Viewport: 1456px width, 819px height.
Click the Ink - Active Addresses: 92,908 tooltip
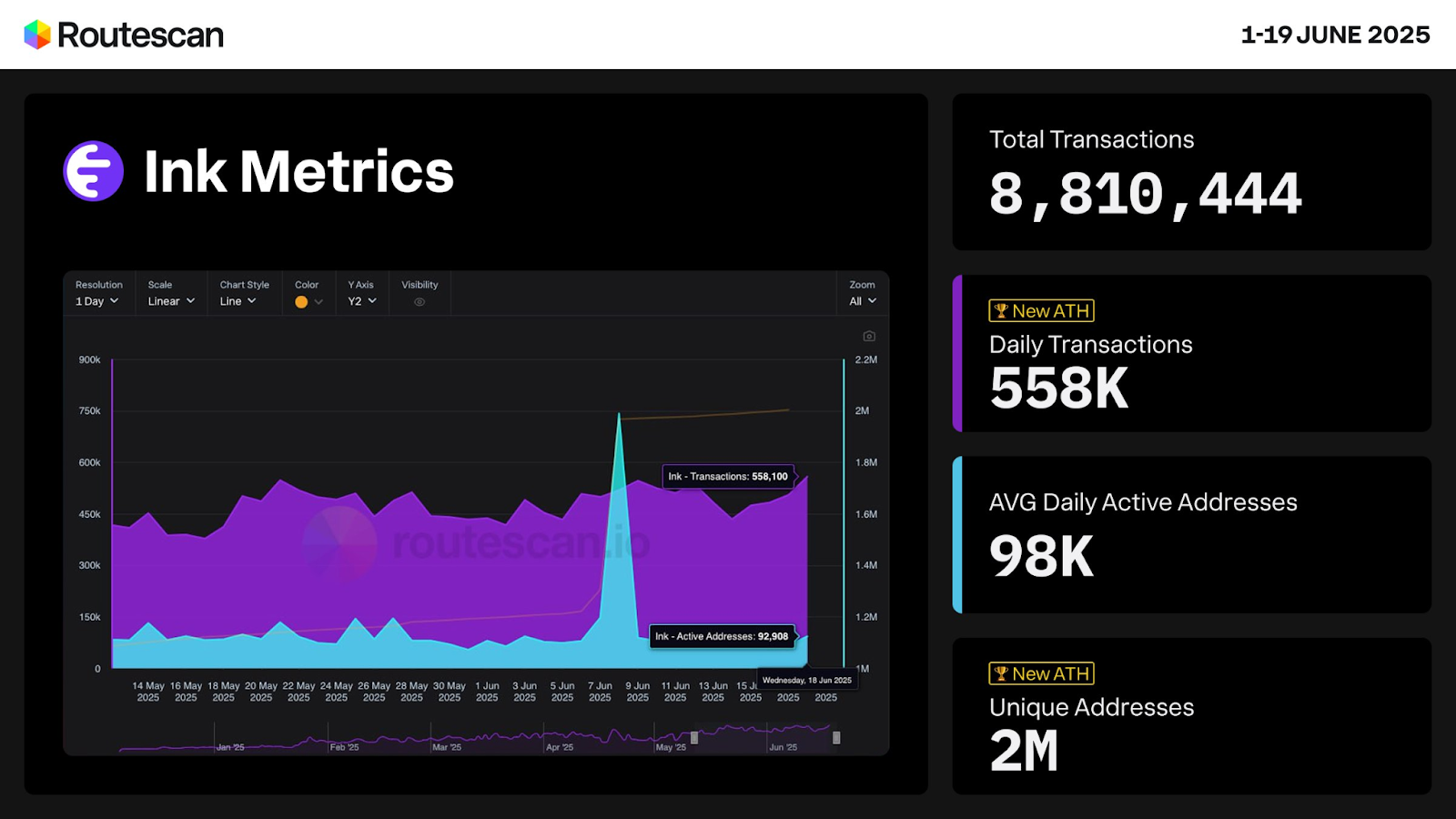(x=722, y=636)
